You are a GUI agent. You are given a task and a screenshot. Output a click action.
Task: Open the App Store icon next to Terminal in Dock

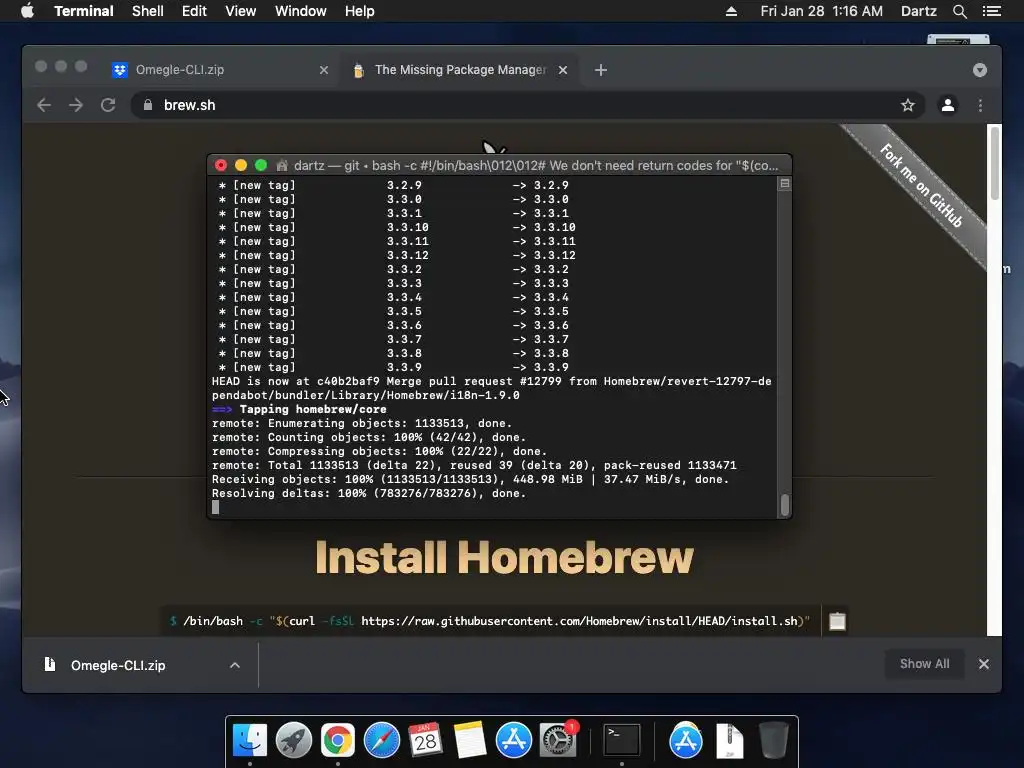tap(686, 740)
